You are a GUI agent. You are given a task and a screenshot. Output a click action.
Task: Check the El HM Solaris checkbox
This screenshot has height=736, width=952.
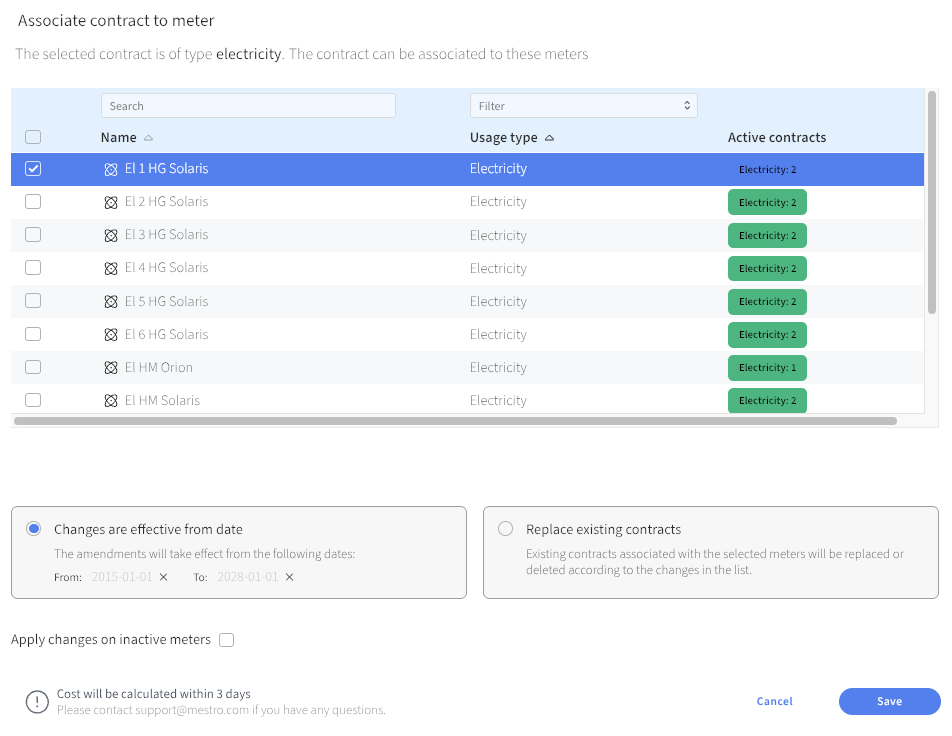pyautogui.click(x=33, y=400)
